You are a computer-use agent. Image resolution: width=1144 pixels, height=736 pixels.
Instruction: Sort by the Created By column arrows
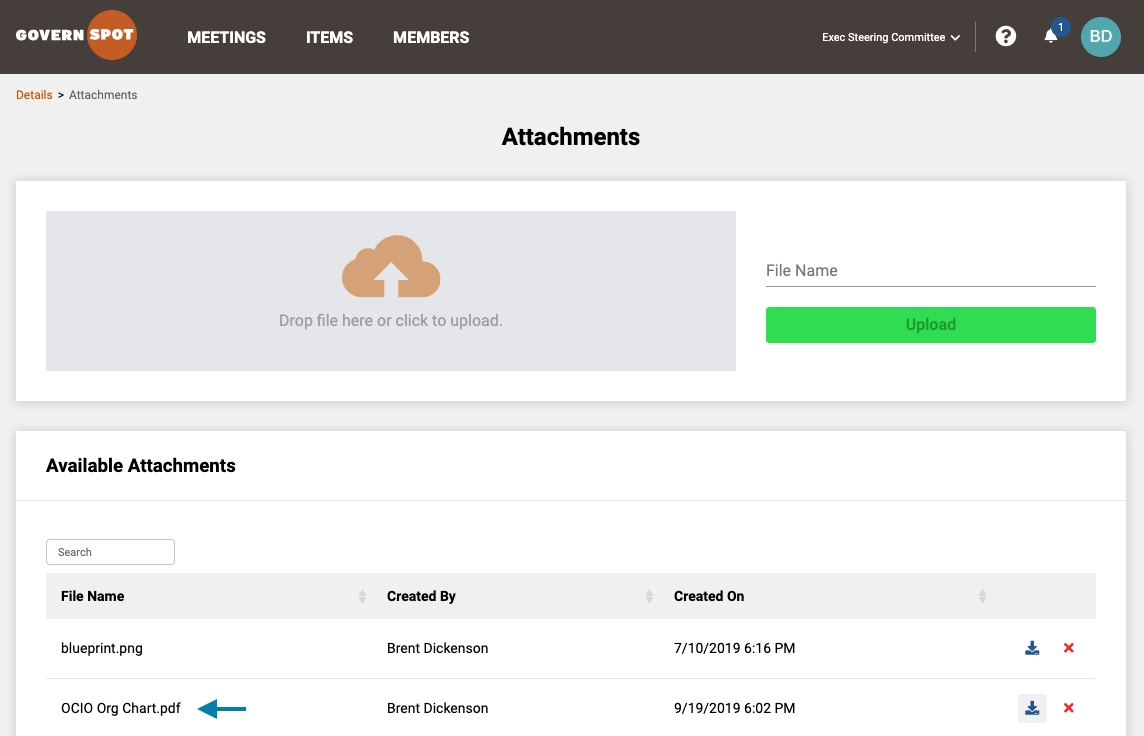[x=649, y=597]
